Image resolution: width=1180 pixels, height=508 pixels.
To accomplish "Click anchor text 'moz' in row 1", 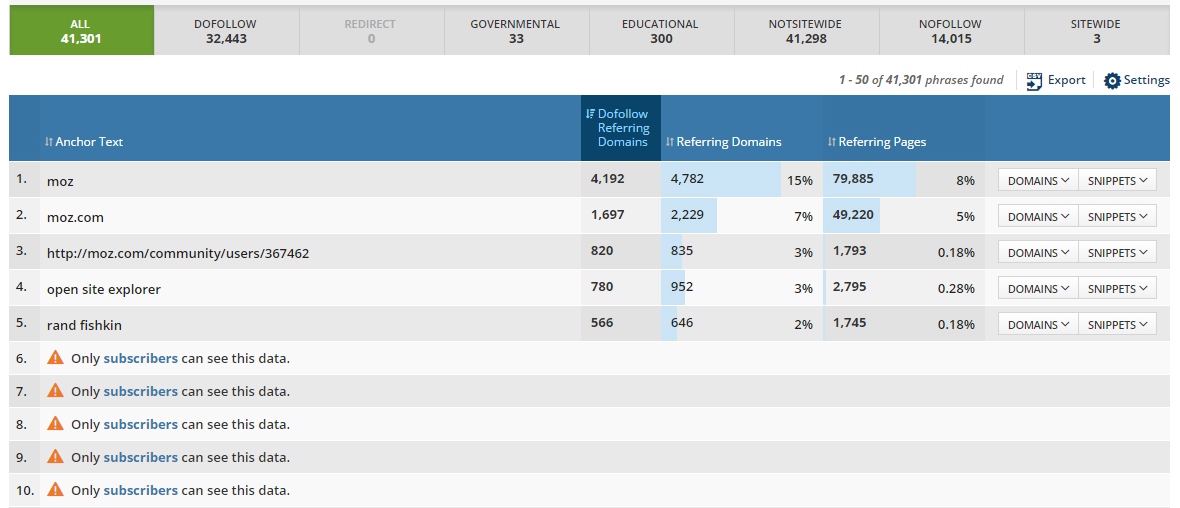I will click(60, 181).
